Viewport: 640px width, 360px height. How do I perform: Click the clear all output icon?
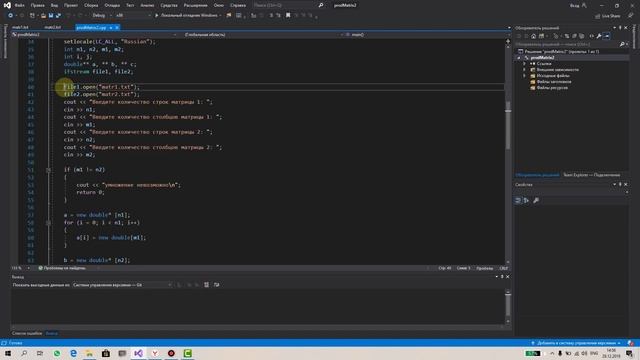pyautogui.click(x=207, y=285)
